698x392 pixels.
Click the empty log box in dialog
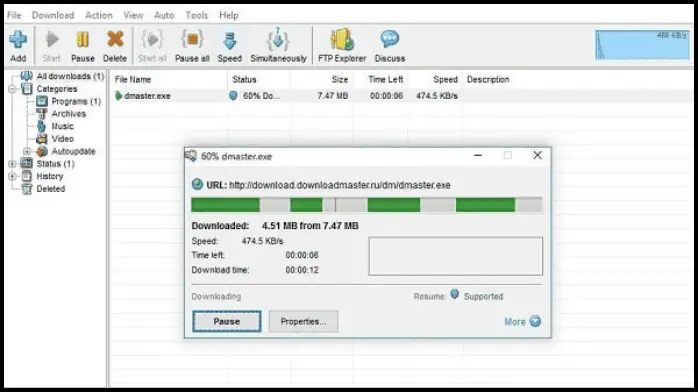click(x=455, y=256)
